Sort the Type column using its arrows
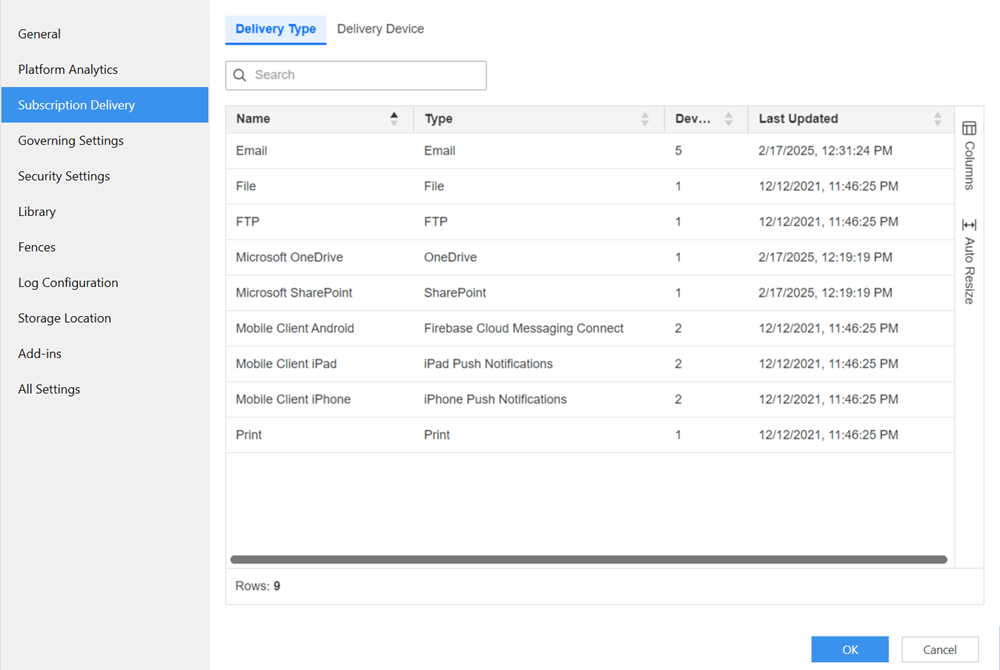 [645, 119]
